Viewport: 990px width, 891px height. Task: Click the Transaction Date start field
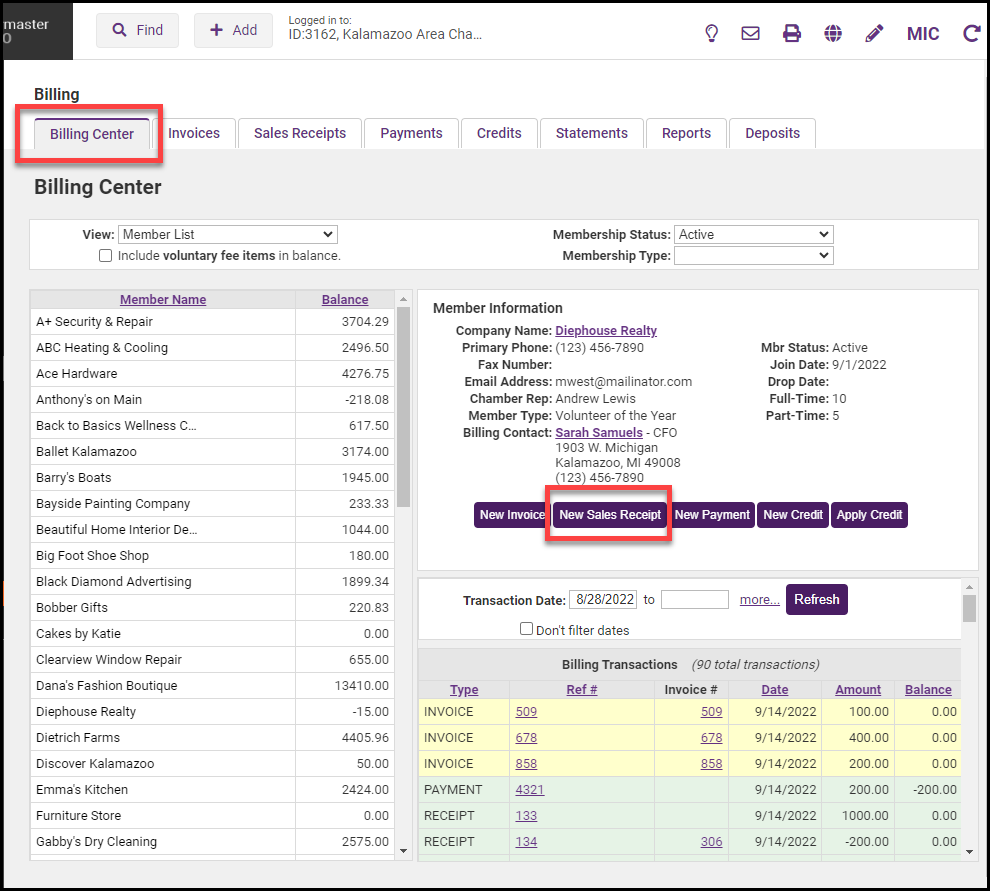pos(603,600)
